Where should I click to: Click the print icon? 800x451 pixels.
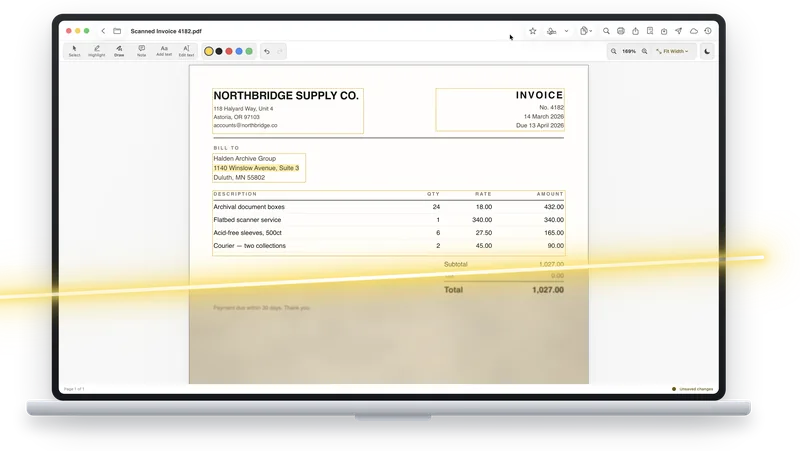[x=621, y=31]
